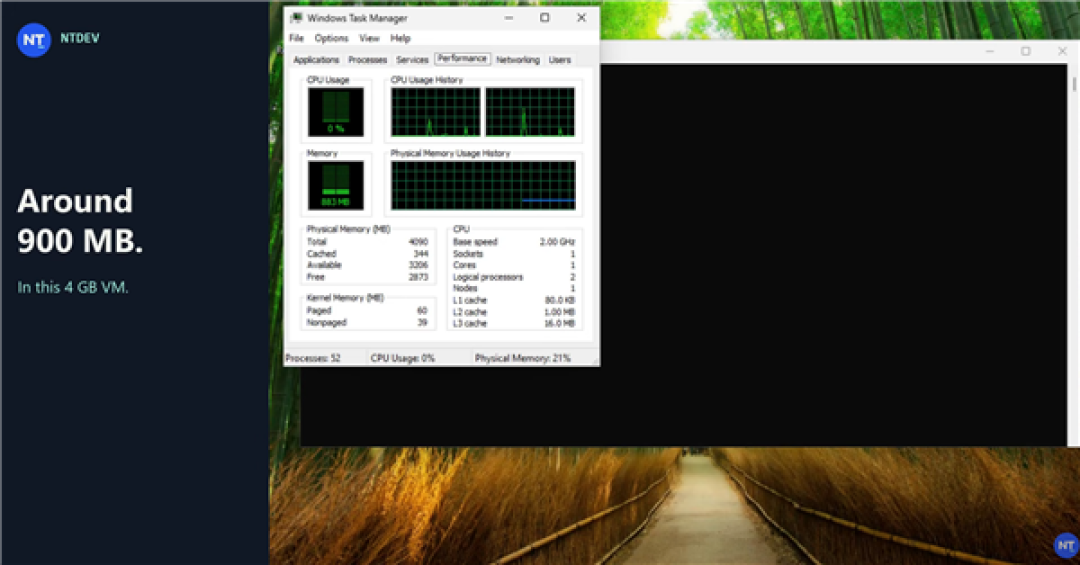Switch to the Networking tab
The image size is (1080, 565).
pyautogui.click(x=518, y=60)
